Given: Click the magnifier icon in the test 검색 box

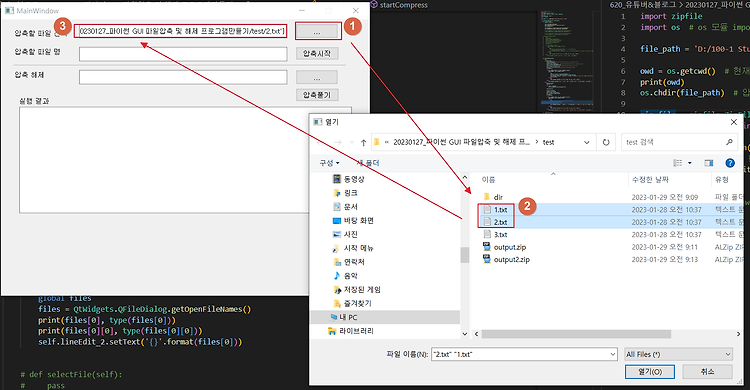Looking at the screenshot, I should [729, 142].
